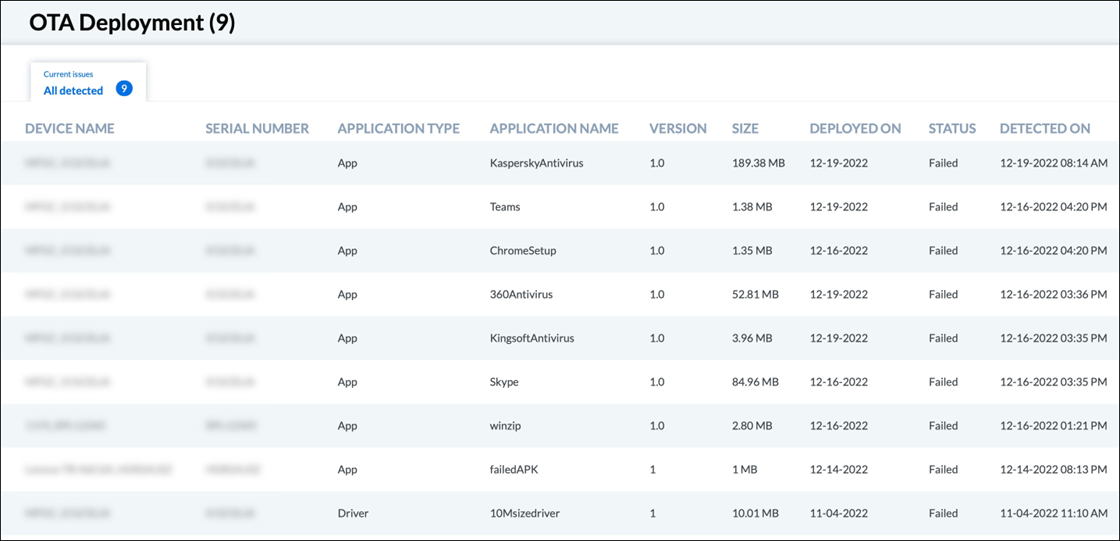Sort by Device Name column header
Screen dimensions: 1120x541
70,128
